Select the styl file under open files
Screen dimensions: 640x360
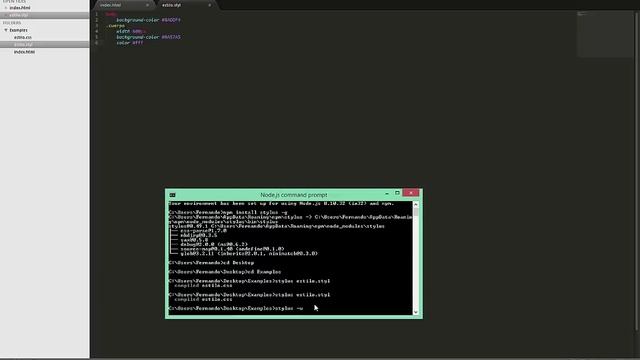click(x=19, y=15)
